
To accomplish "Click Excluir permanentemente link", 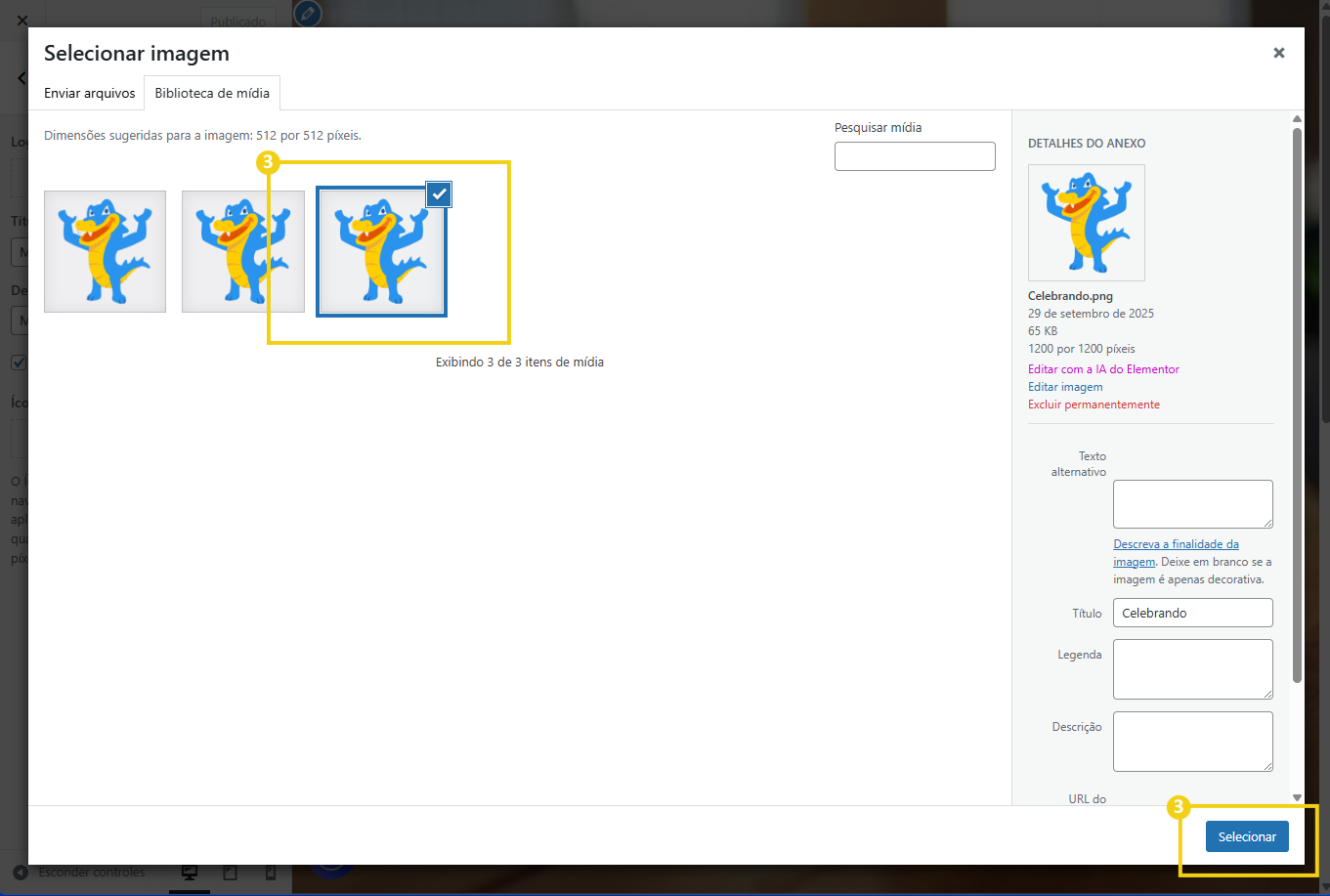I will click(1094, 405).
